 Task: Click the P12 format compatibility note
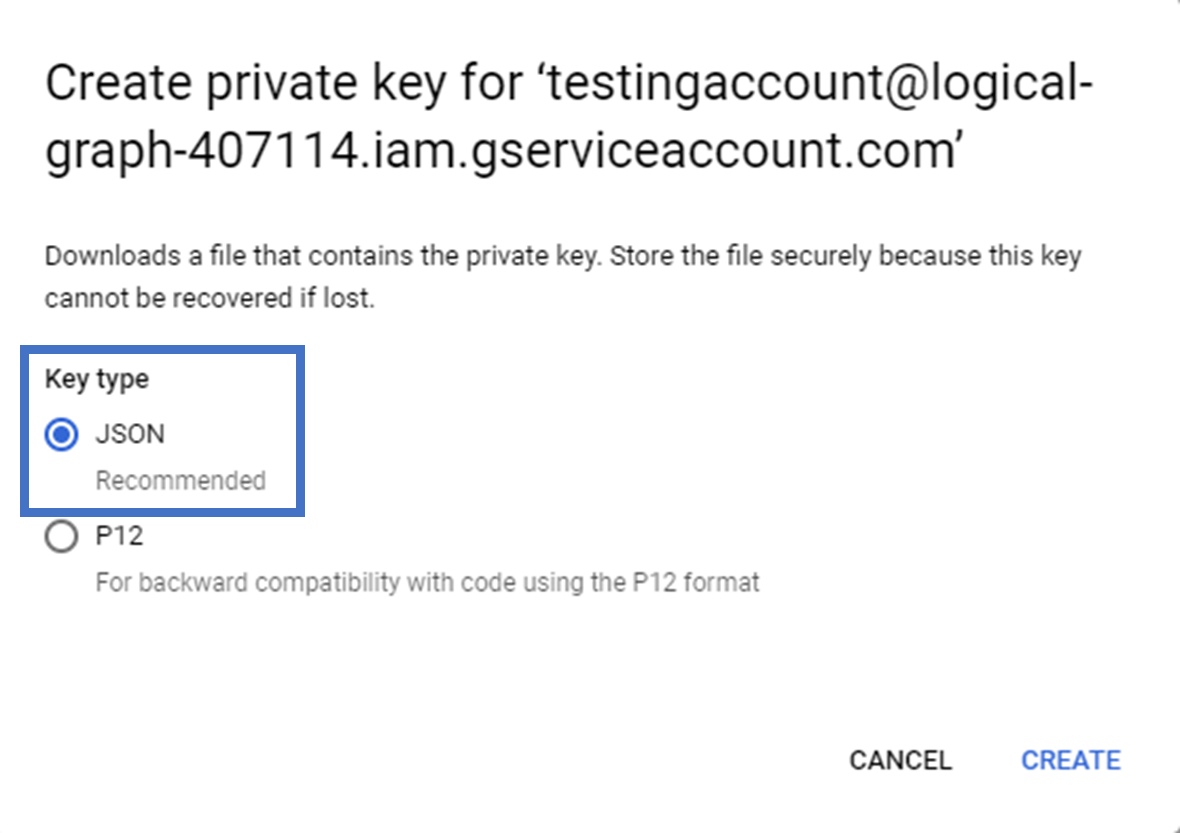[x=427, y=582]
